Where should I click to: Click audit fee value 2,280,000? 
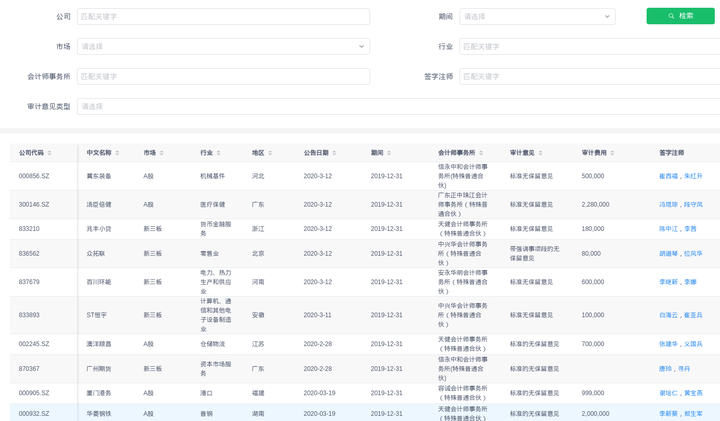pyautogui.click(x=595, y=204)
